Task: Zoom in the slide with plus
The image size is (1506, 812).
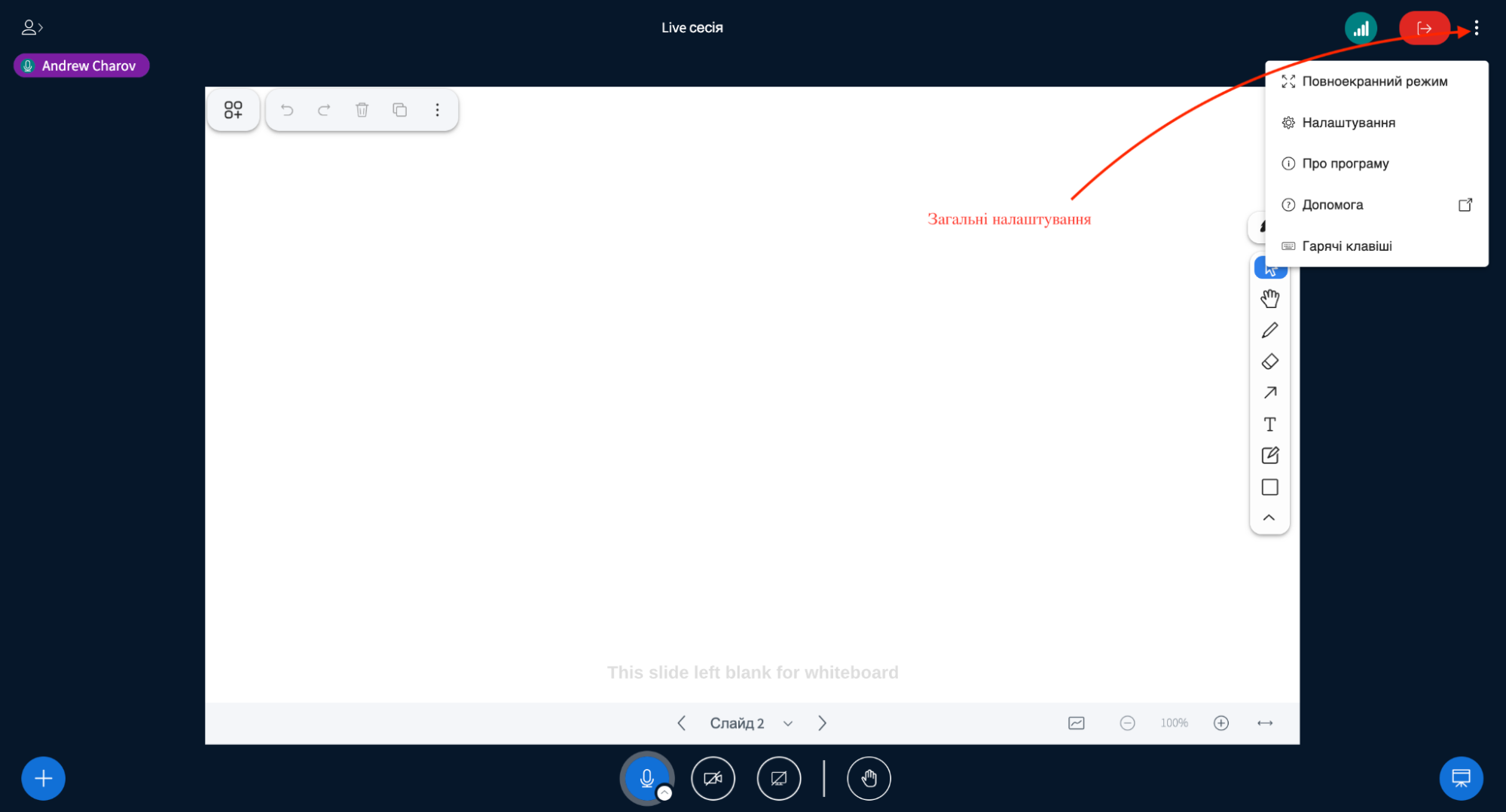Action: coord(1220,723)
